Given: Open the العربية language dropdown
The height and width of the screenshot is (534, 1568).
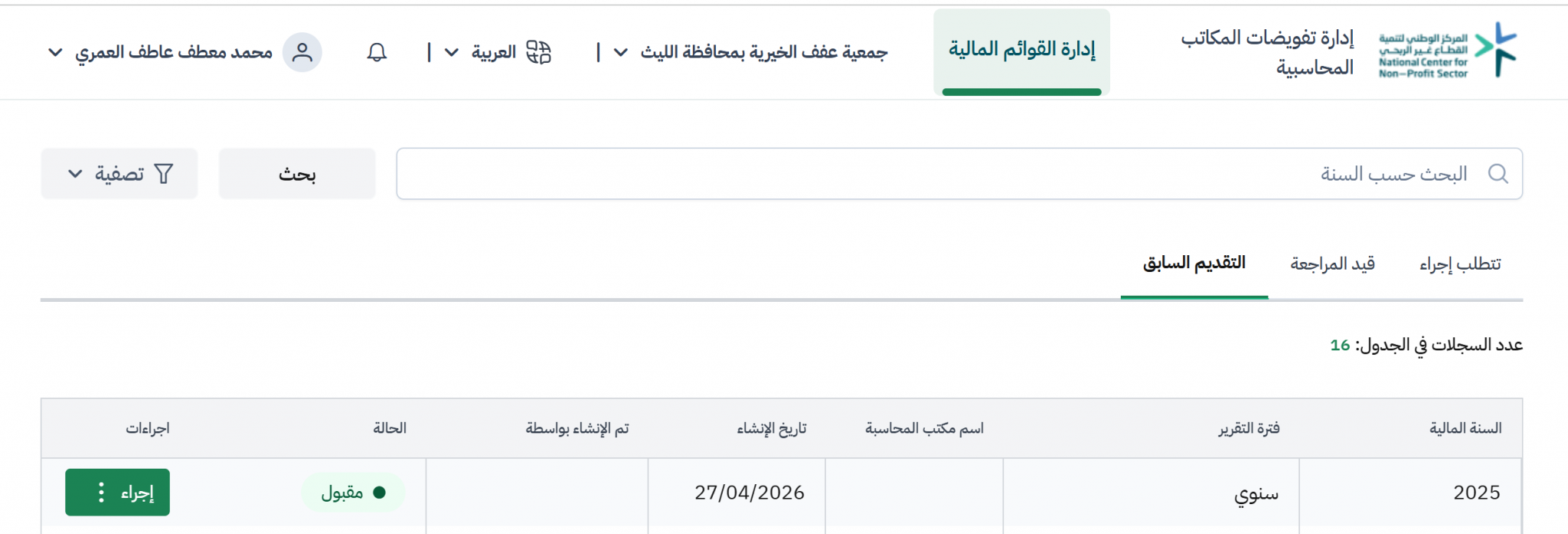Looking at the screenshot, I should tap(452, 52).
